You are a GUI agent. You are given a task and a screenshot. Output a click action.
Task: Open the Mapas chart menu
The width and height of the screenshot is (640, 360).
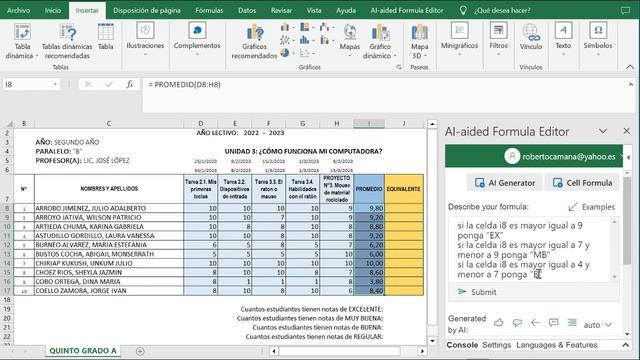click(350, 40)
